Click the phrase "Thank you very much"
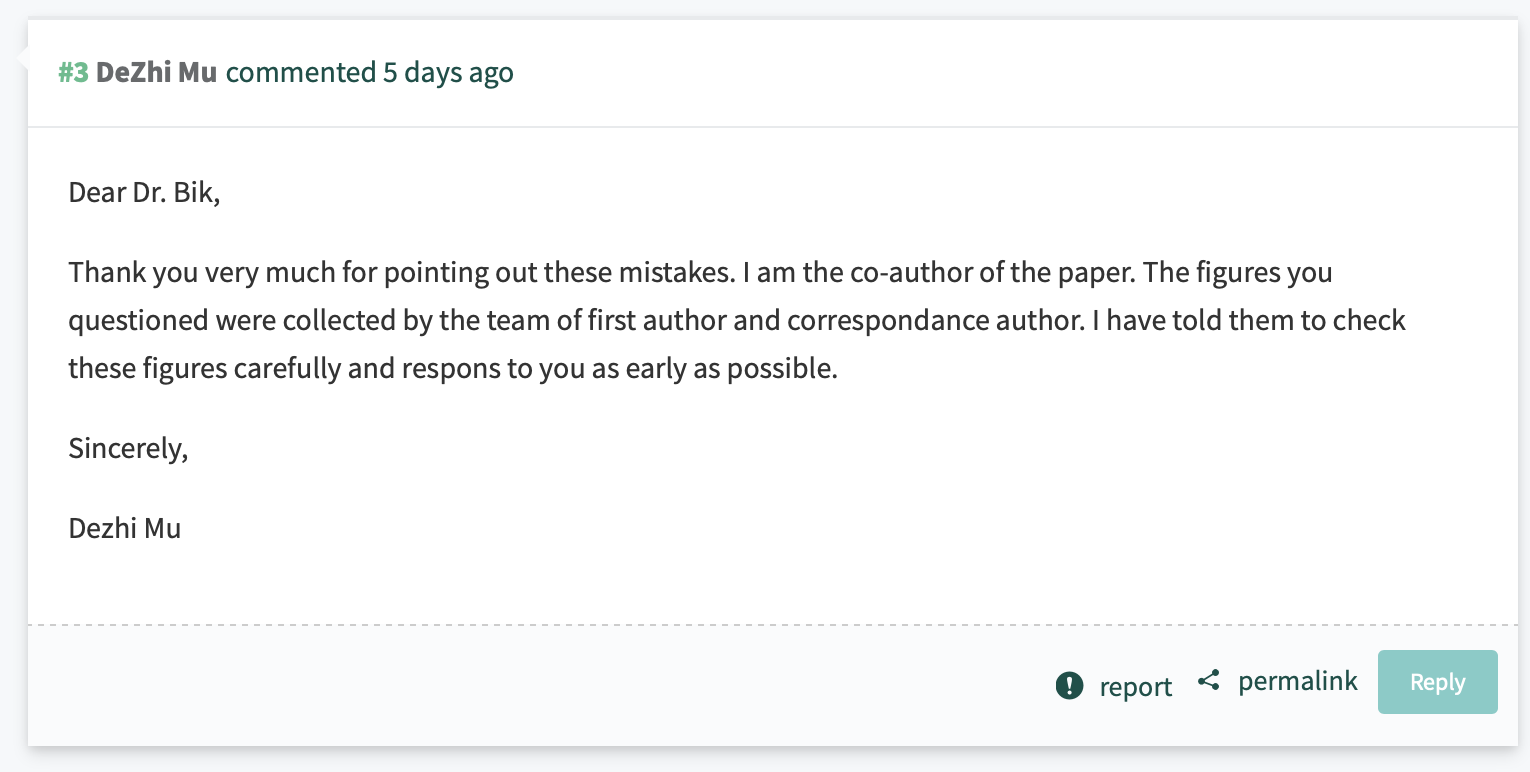Image resolution: width=1530 pixels, height=772 pixels. point(177,271)
